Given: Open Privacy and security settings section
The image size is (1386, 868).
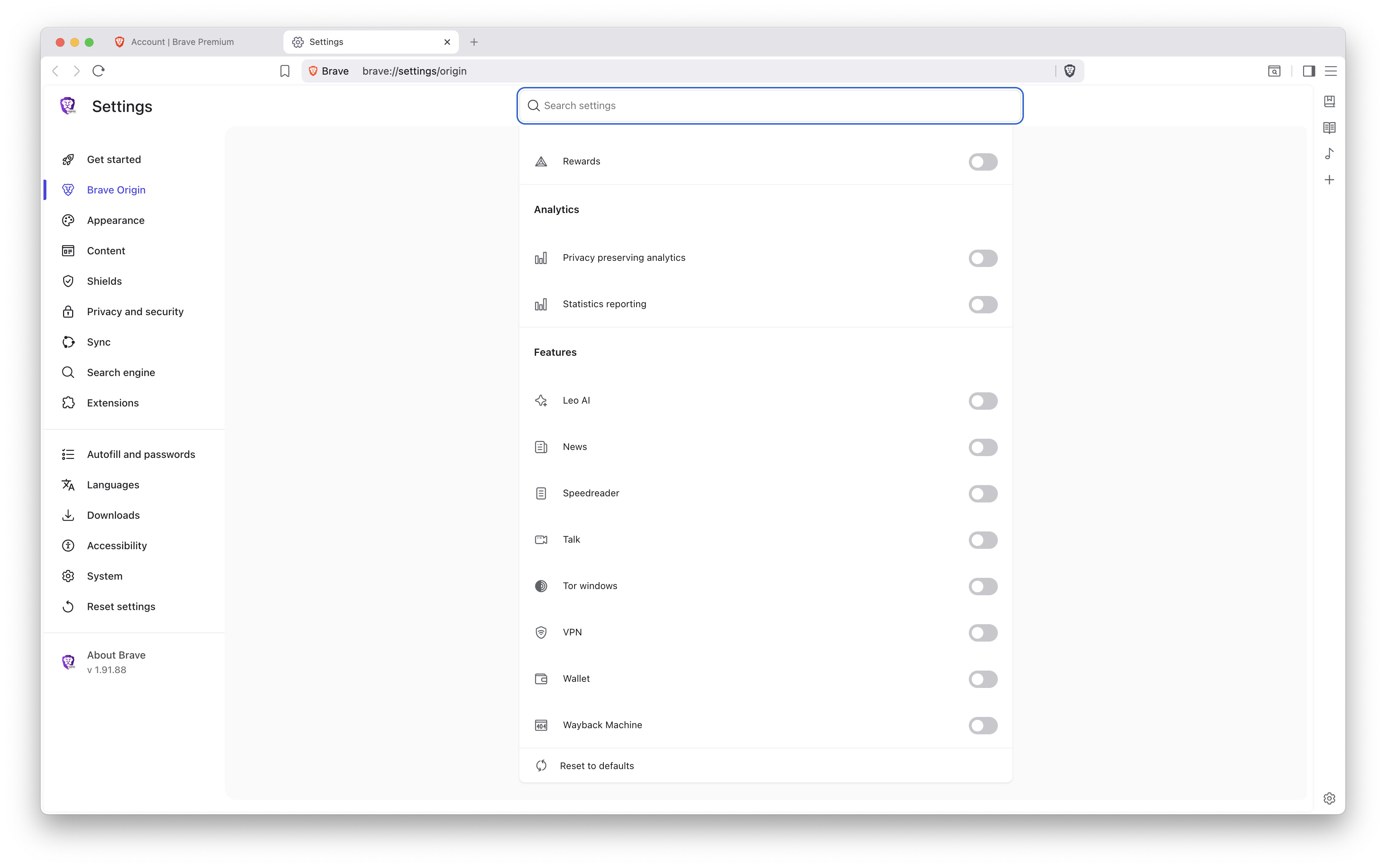Looking at the screenshot, I should 135,312.
